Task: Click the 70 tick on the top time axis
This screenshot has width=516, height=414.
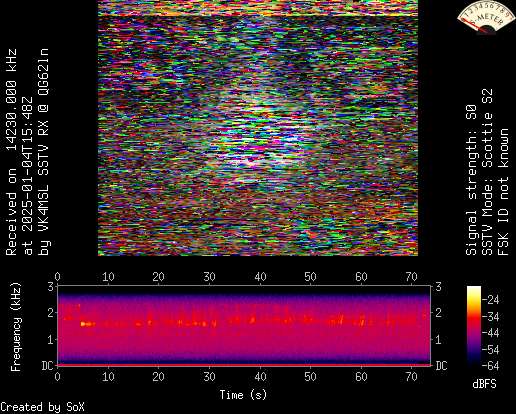Action: coord(411,277)
